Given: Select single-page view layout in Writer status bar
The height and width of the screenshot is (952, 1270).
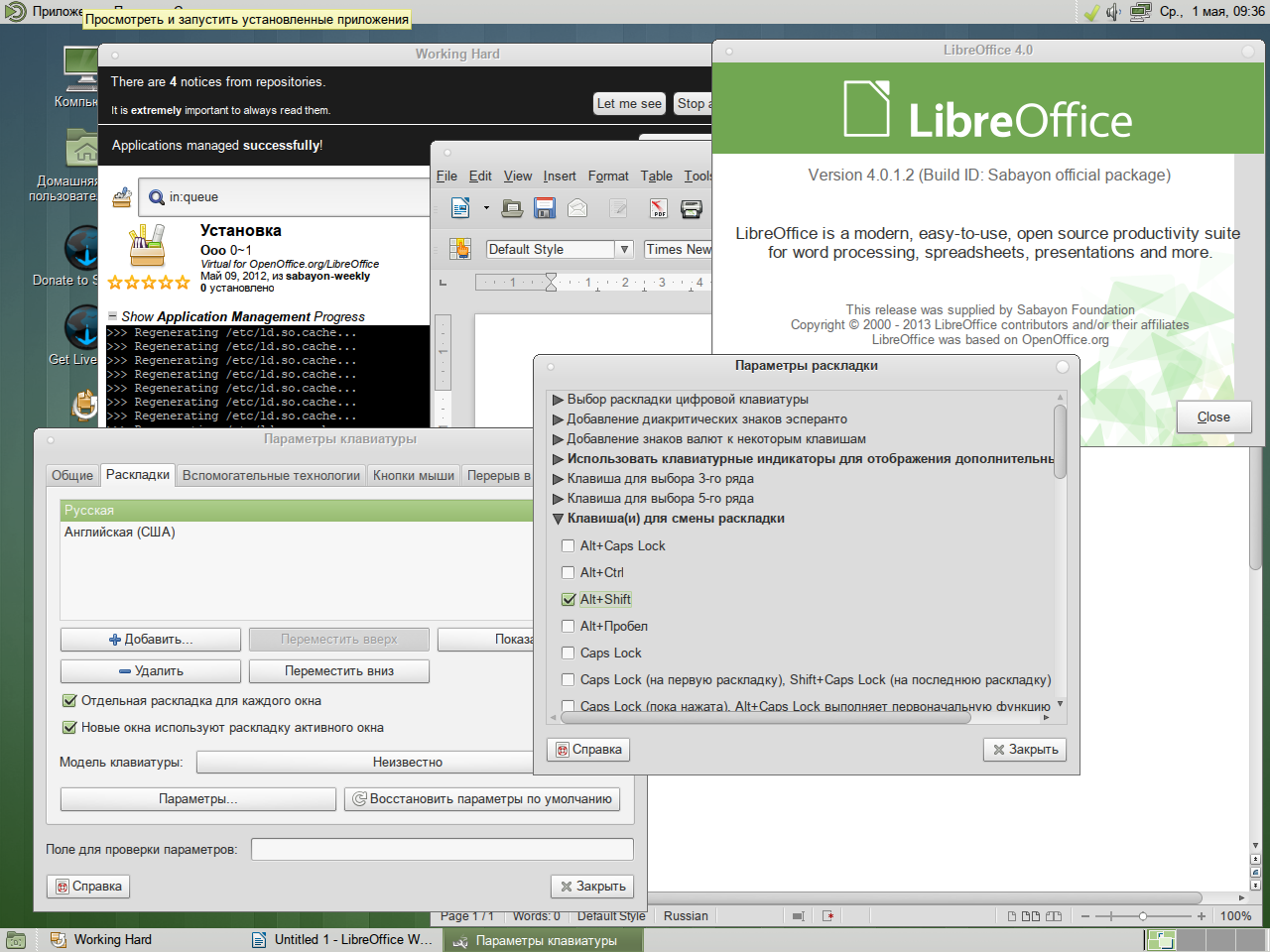Looking at the screenshot, I should point(1012,916).
